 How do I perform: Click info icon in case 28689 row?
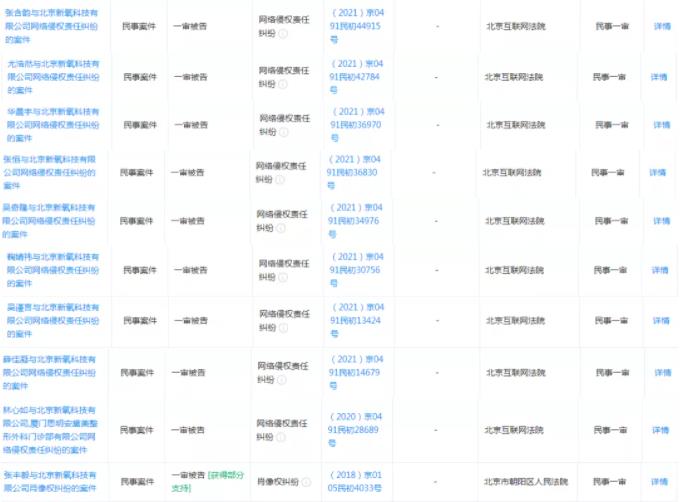[281, 437]
